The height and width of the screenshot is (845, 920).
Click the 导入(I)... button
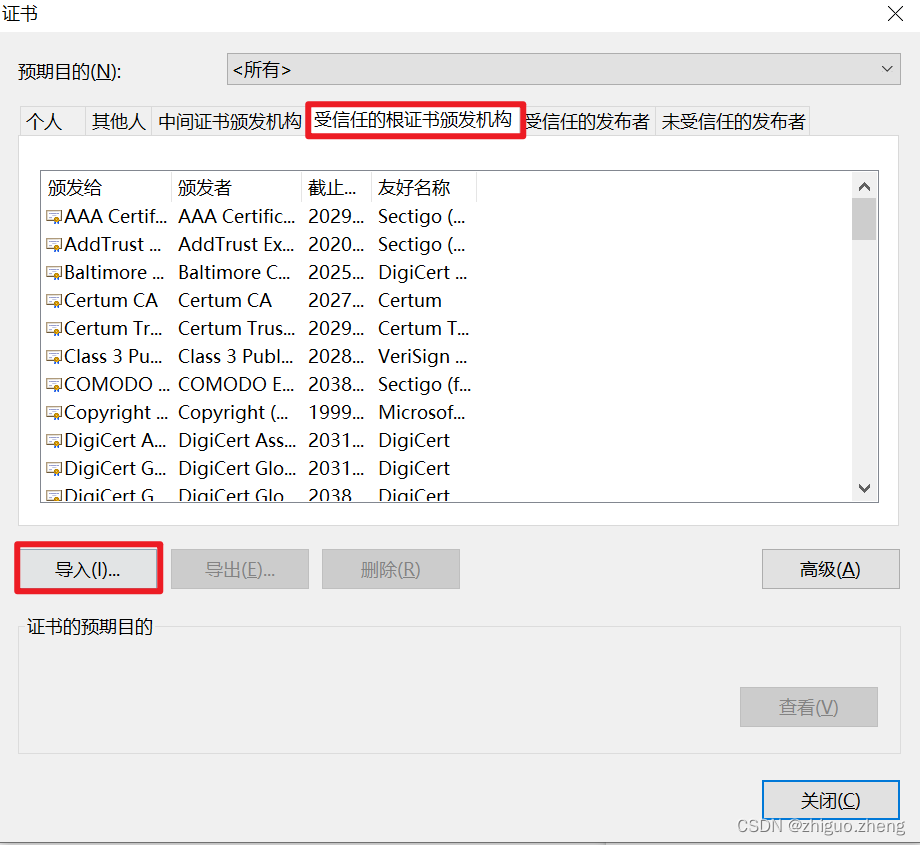coord(88,569)
